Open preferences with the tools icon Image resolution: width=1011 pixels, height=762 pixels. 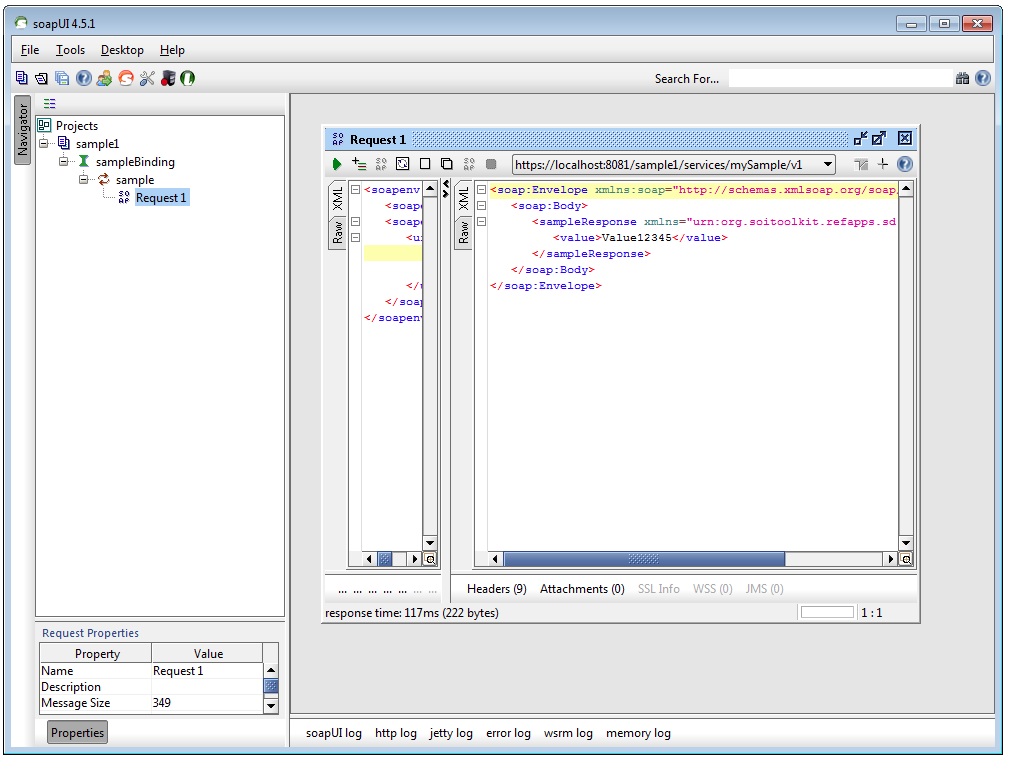[147, 79]
